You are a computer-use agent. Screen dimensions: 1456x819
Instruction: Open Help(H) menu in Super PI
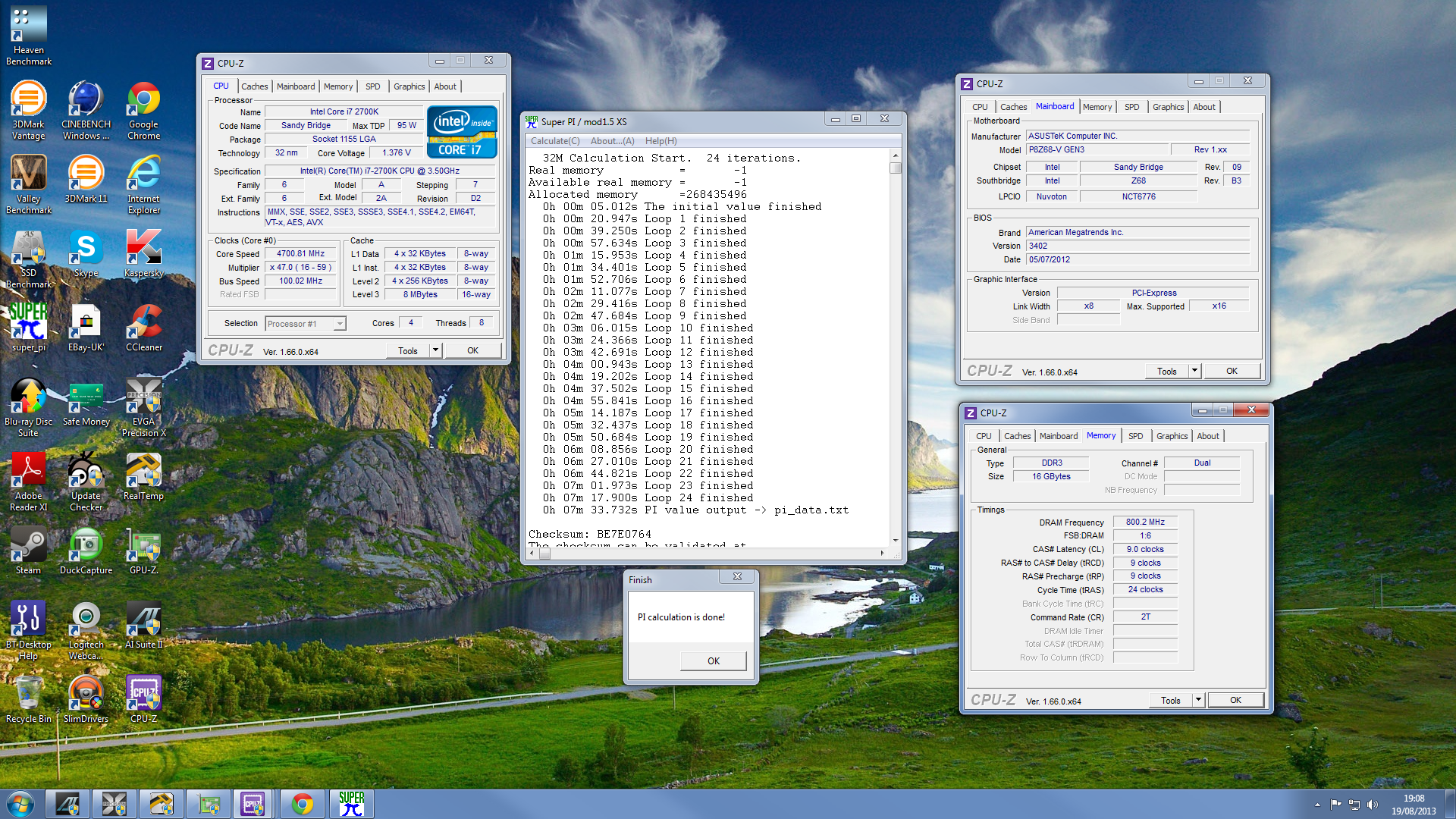661,141
